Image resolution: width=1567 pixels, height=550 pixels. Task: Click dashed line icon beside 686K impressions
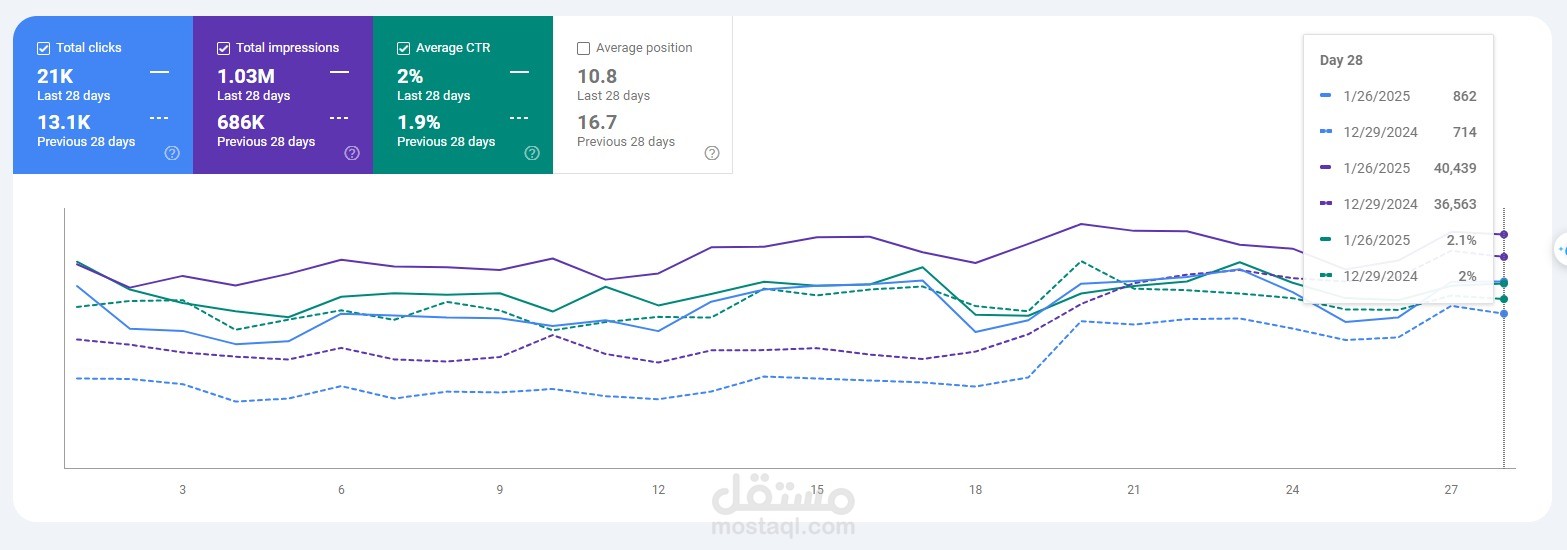[x=339, y=118]
